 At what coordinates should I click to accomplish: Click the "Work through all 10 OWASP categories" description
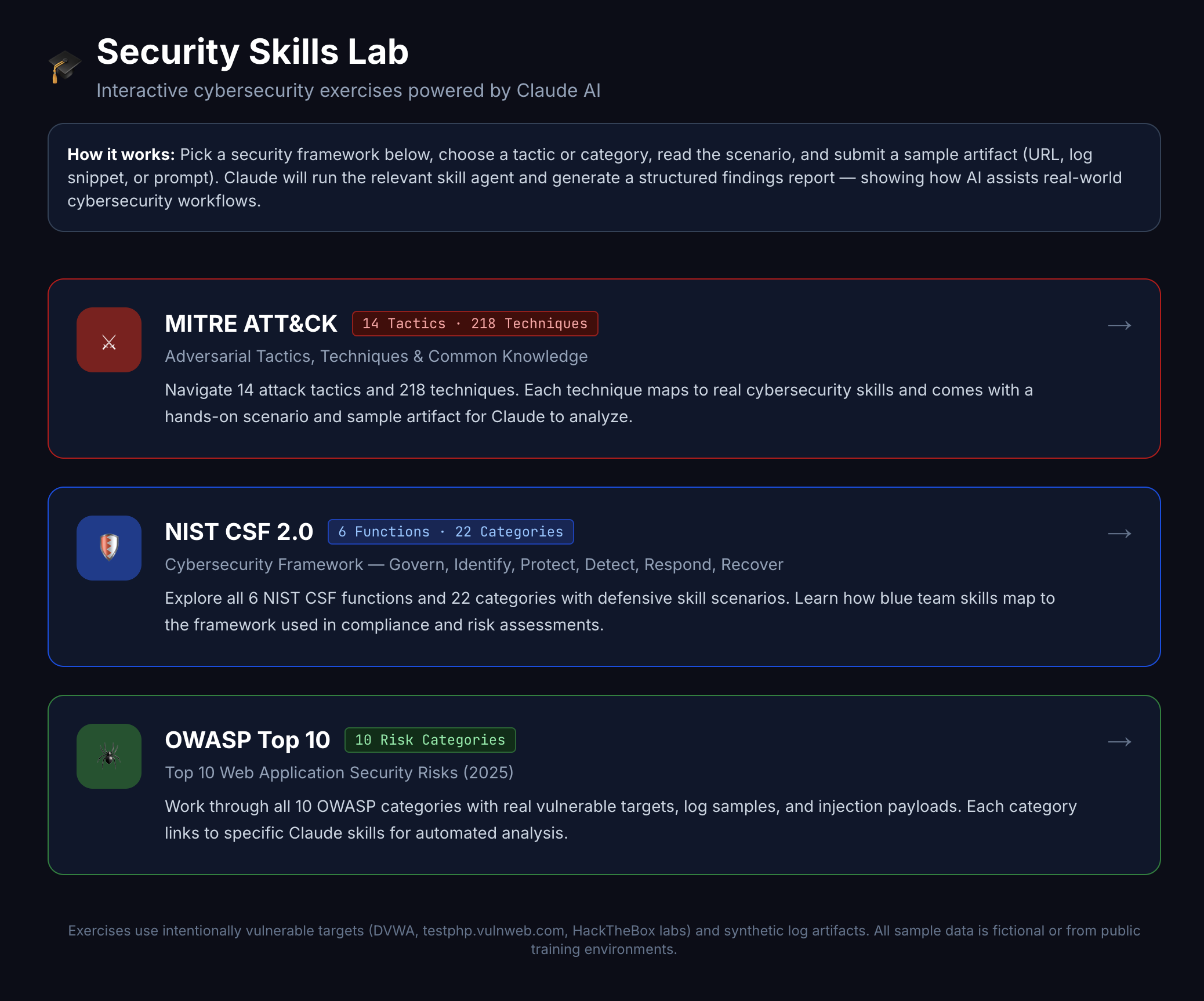(621, 819)
